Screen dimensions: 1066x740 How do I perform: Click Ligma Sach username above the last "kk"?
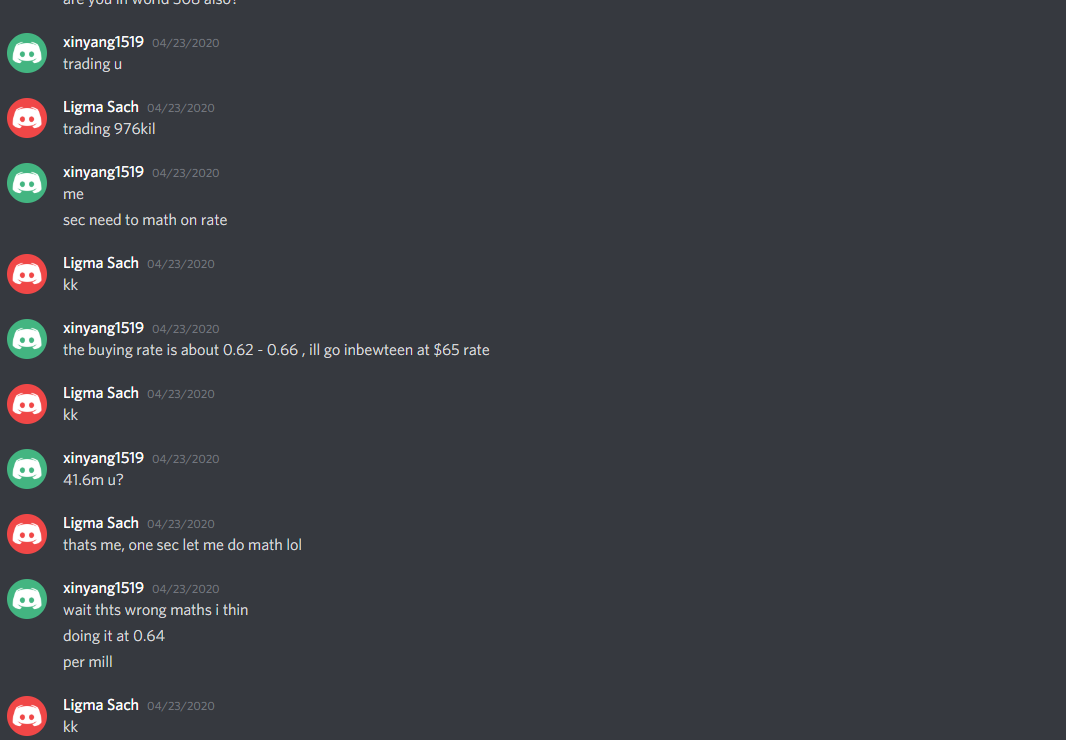pos(101,705)
